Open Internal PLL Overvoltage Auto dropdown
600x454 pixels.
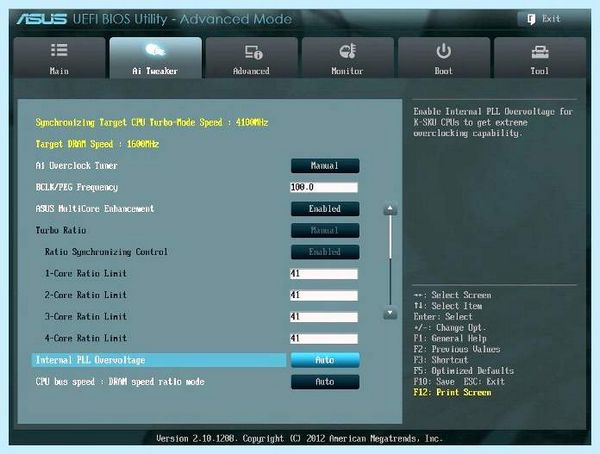click(x=325, y=360)
